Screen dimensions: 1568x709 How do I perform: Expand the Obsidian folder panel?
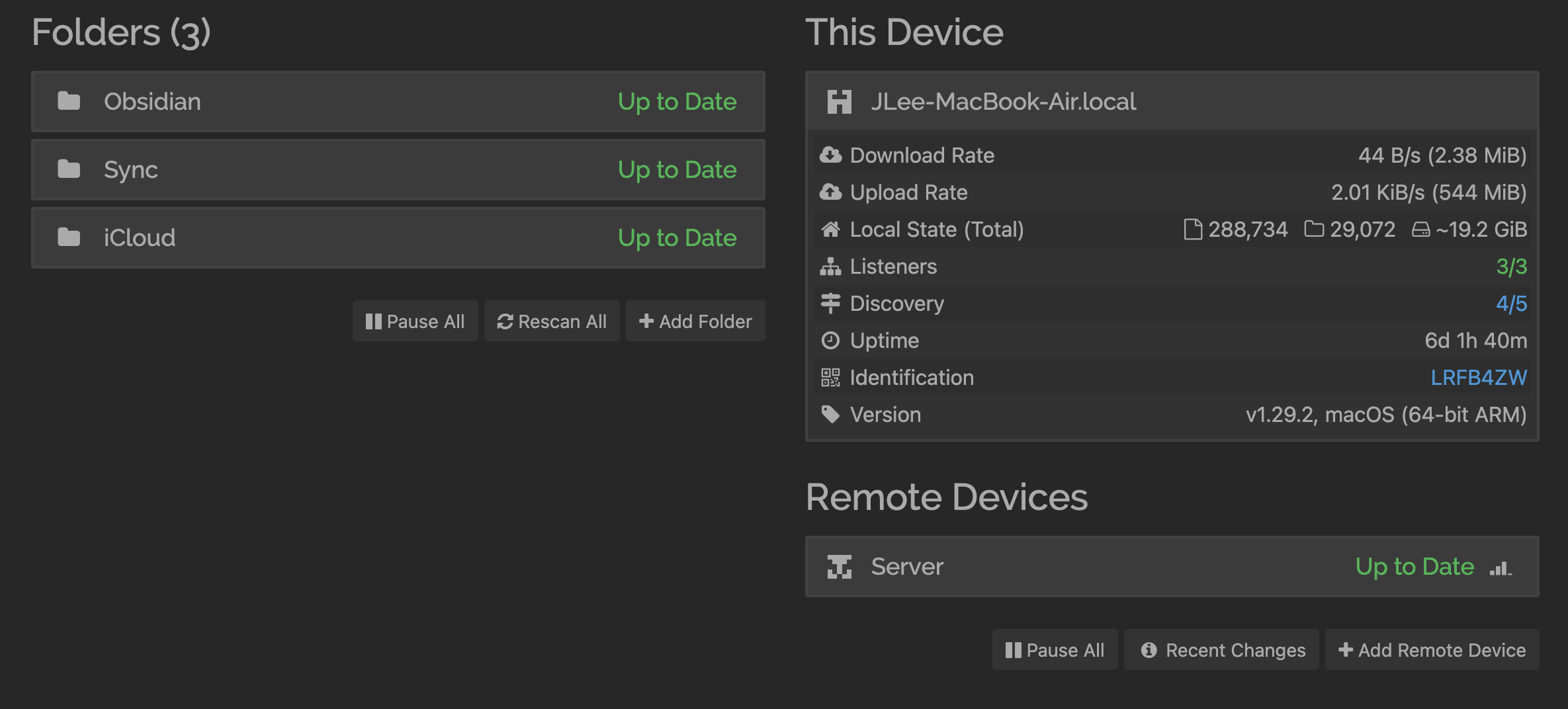coord(397,102)
